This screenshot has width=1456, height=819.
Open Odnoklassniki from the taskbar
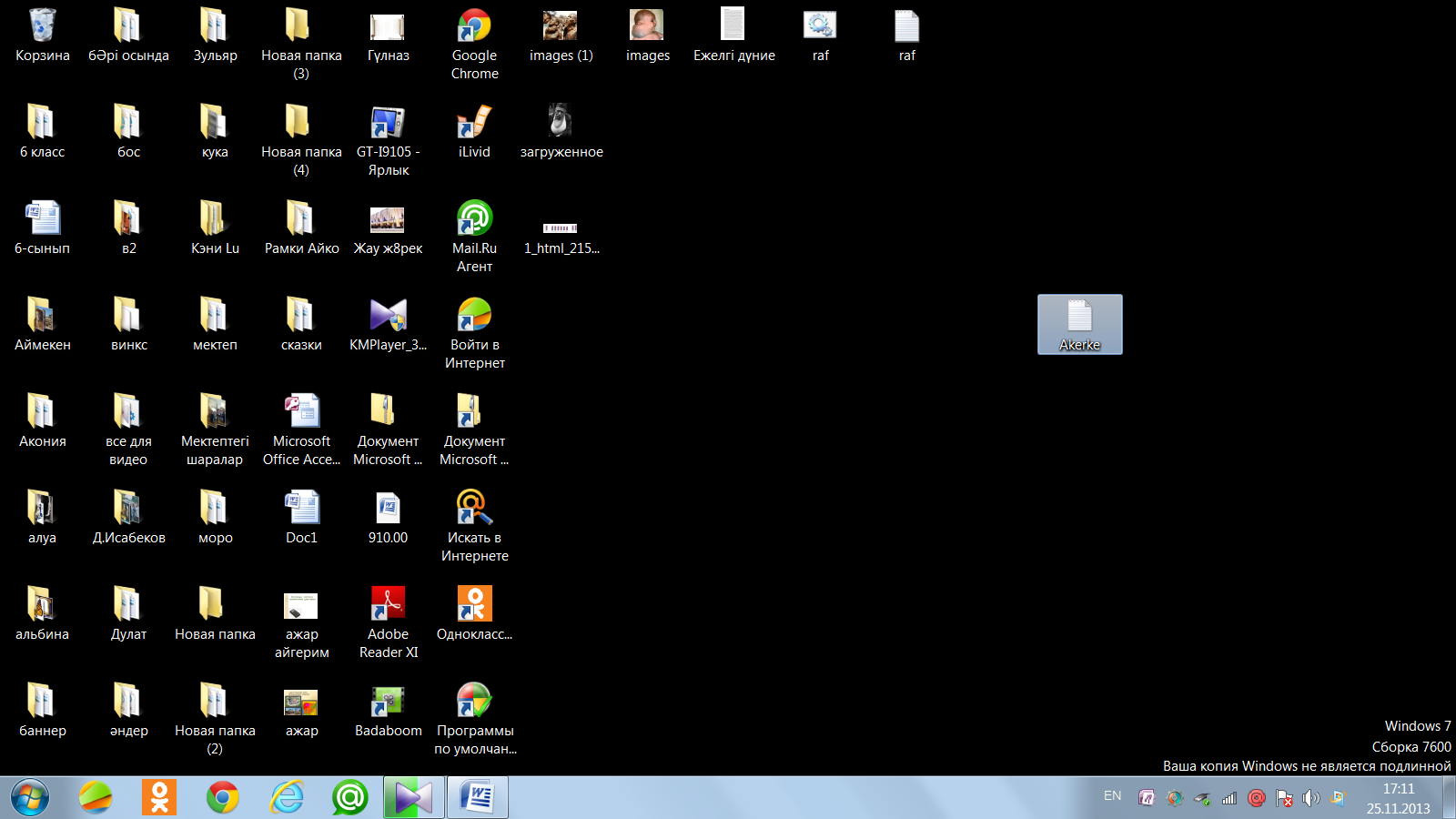(159, 798)
